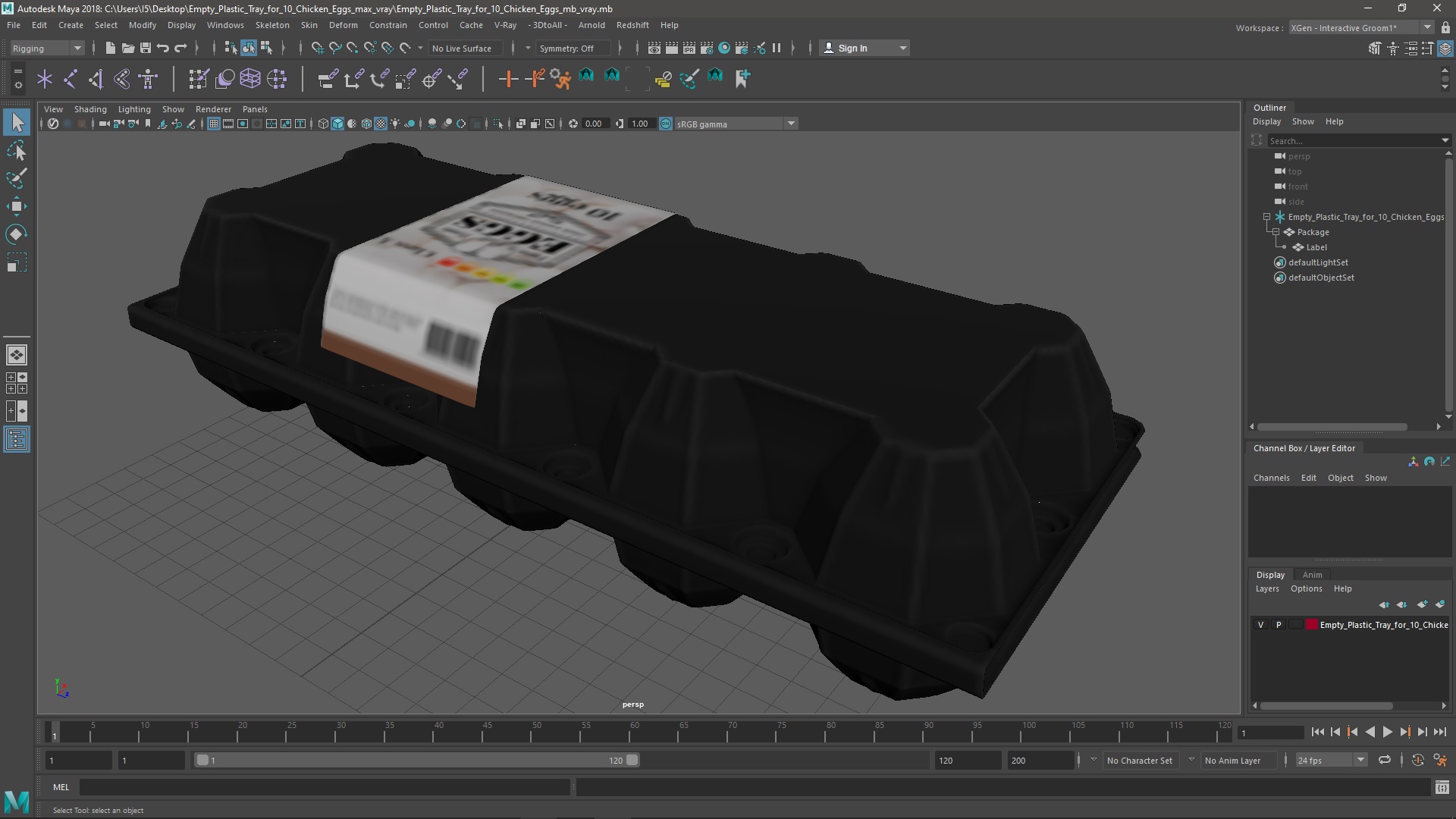Click the Quick Rig character icon
Image resolution: width=1456 pixels, height=819 pixels.
click(148, 78)
